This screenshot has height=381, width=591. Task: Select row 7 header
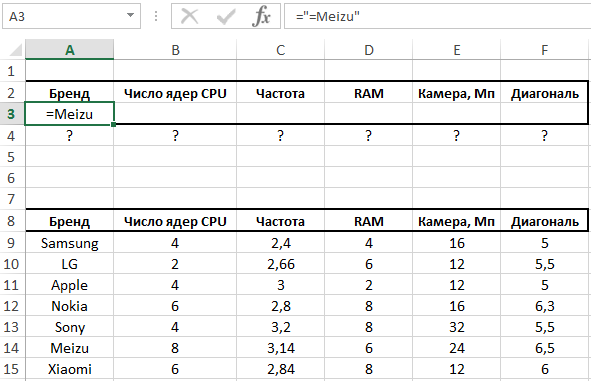pos(11,199)
